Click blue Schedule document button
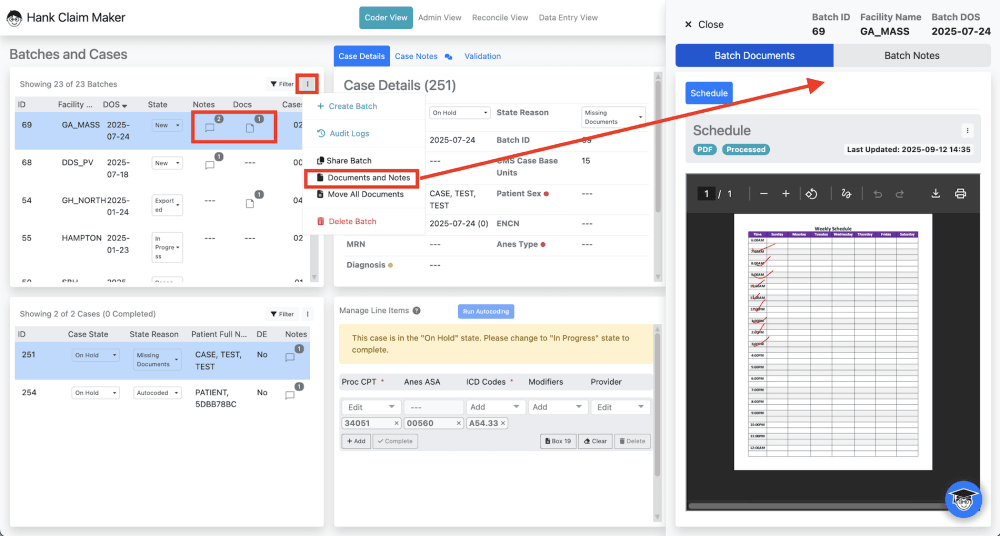The width and height of the screenshot is (1000, 536). tap(709, 93)
